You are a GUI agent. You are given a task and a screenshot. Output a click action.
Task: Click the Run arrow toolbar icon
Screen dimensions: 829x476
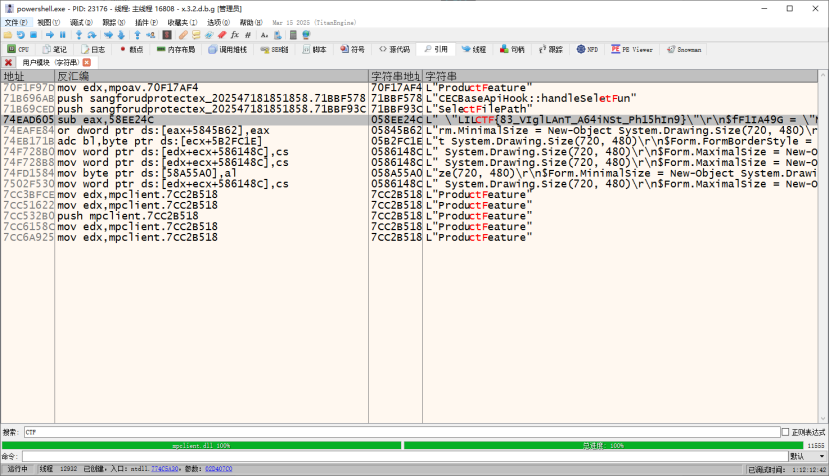point(52,34)
